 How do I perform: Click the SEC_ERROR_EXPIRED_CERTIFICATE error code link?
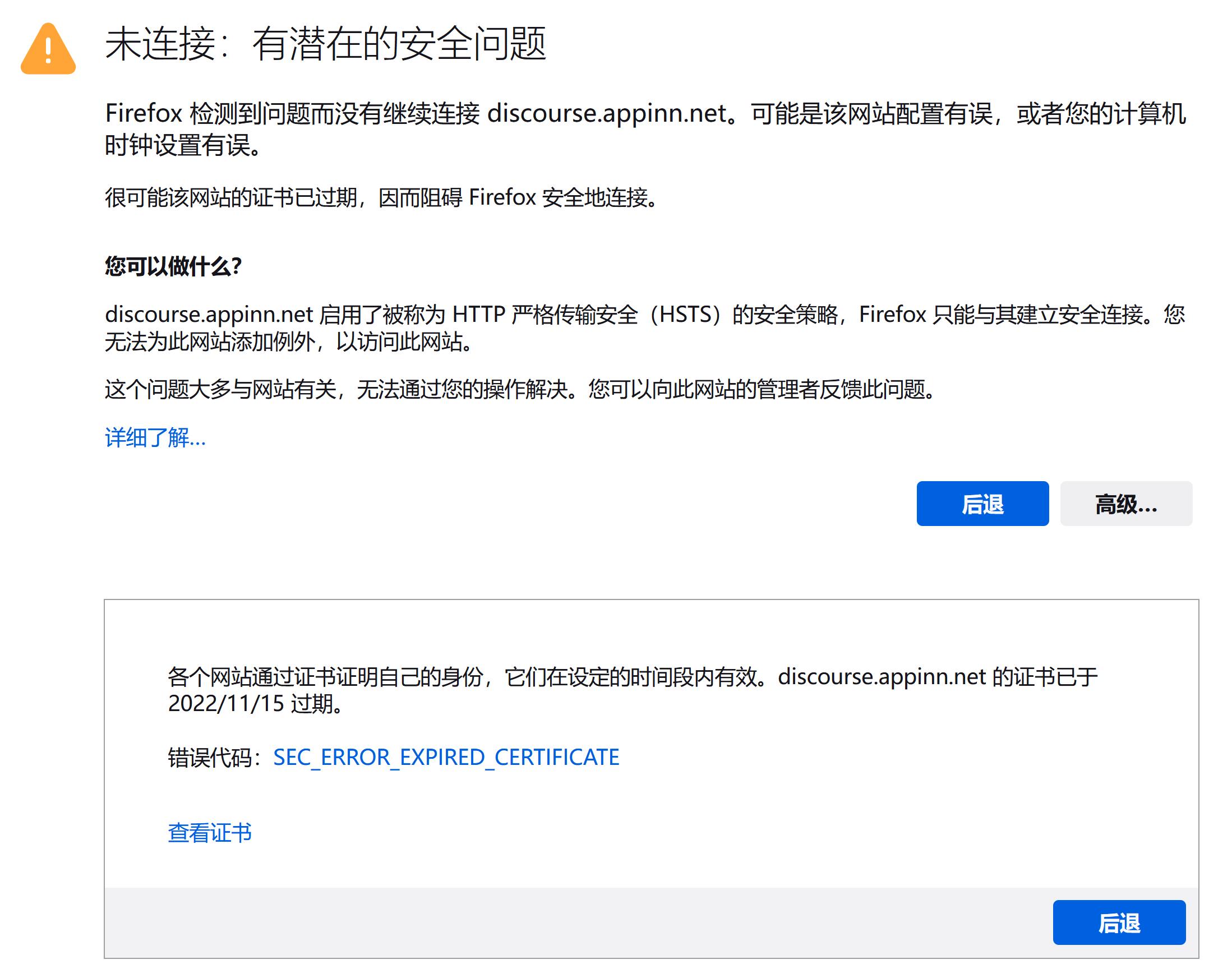point(446,757)
